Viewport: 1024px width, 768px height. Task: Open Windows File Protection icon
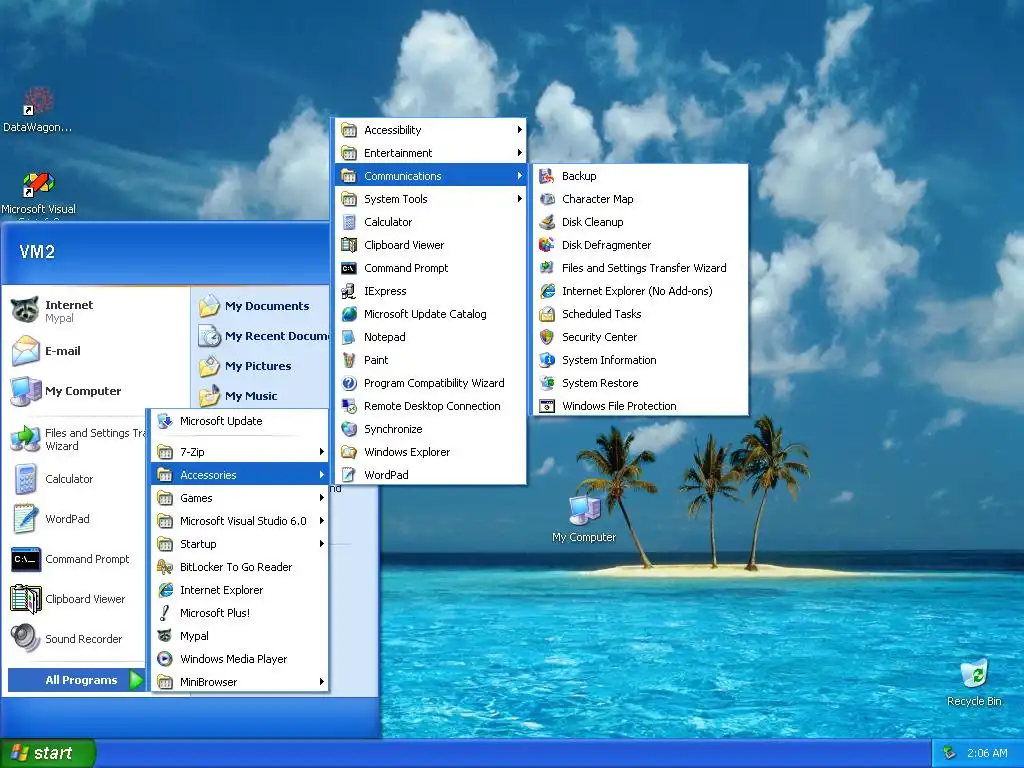pyautogui.click(x=547, y=406)
